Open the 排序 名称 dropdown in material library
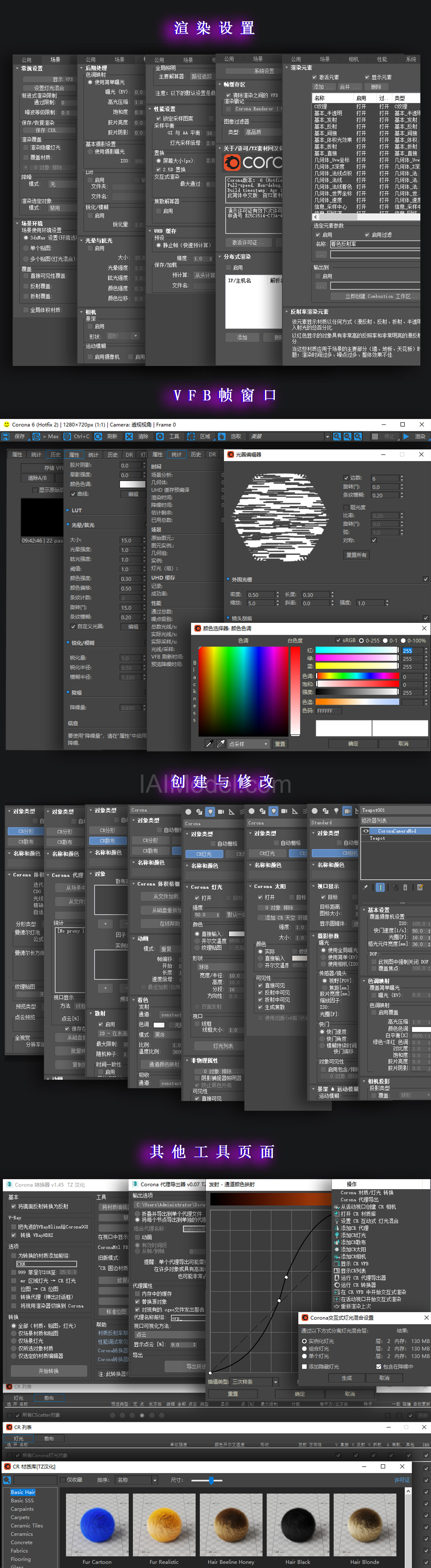This screenshot has width=431, height=1568. (137, 1480)
